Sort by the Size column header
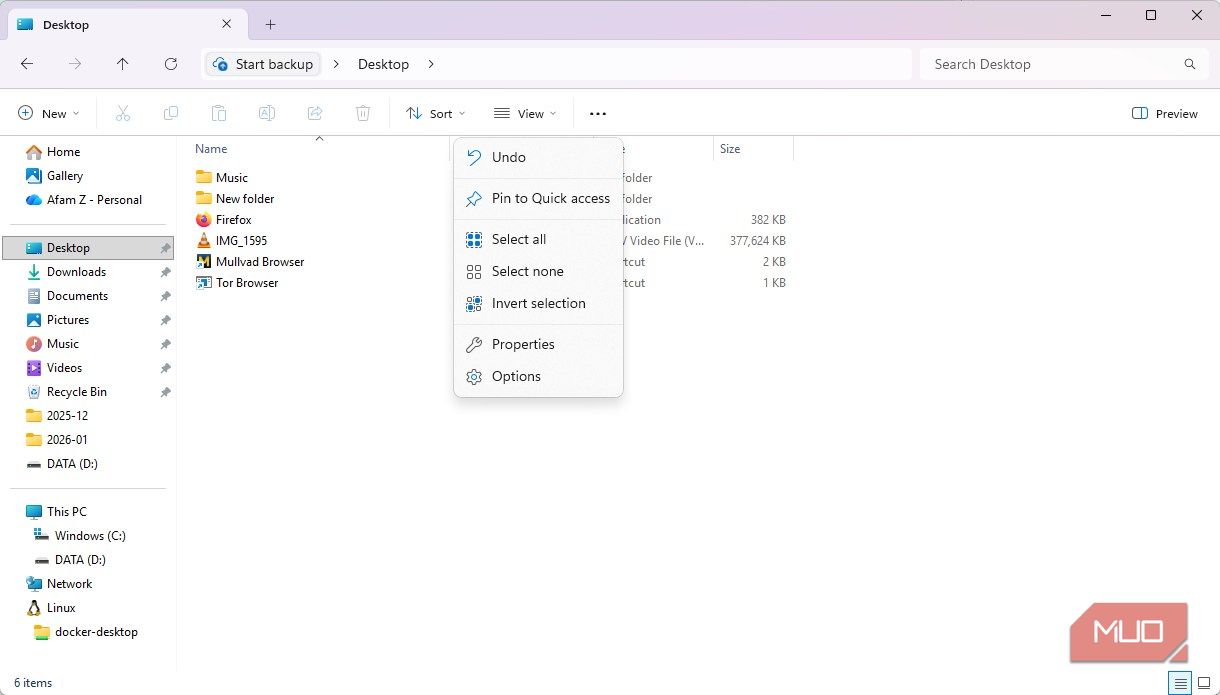This screenshot has width=1220, height=695. (731, 149)
